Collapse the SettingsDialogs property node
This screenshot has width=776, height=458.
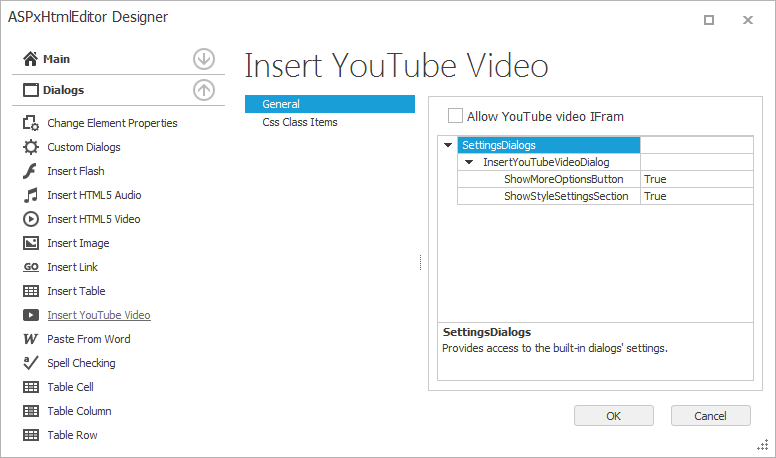click(448, 145)
